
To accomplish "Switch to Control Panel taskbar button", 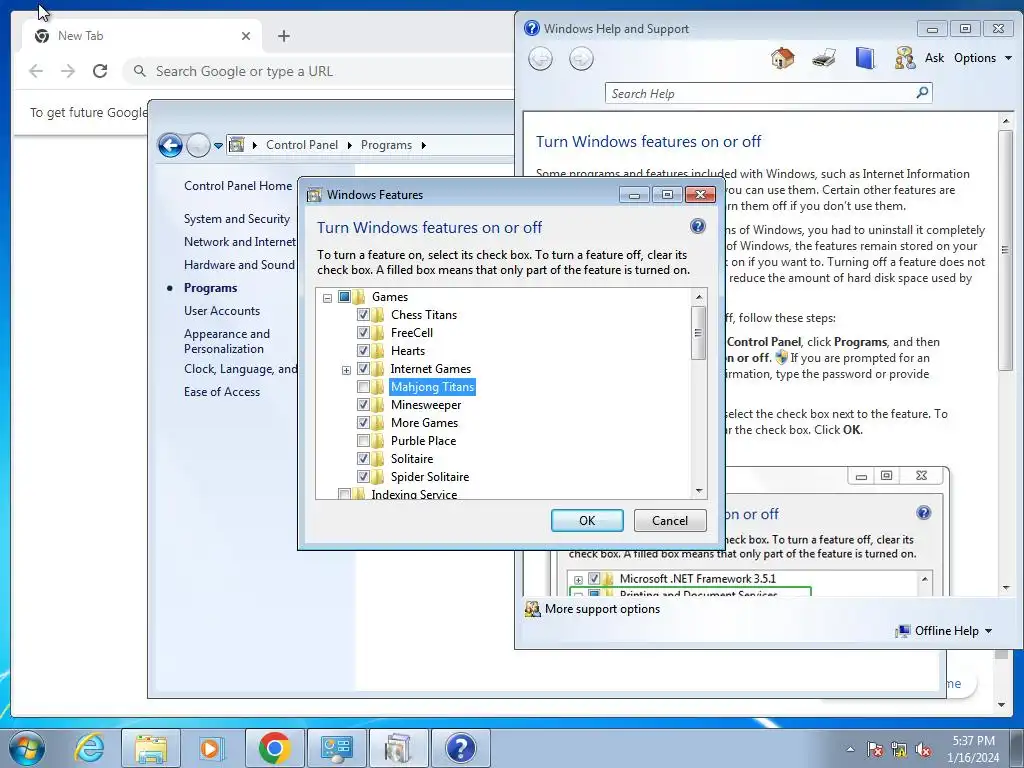I will (x=336, y=748).
